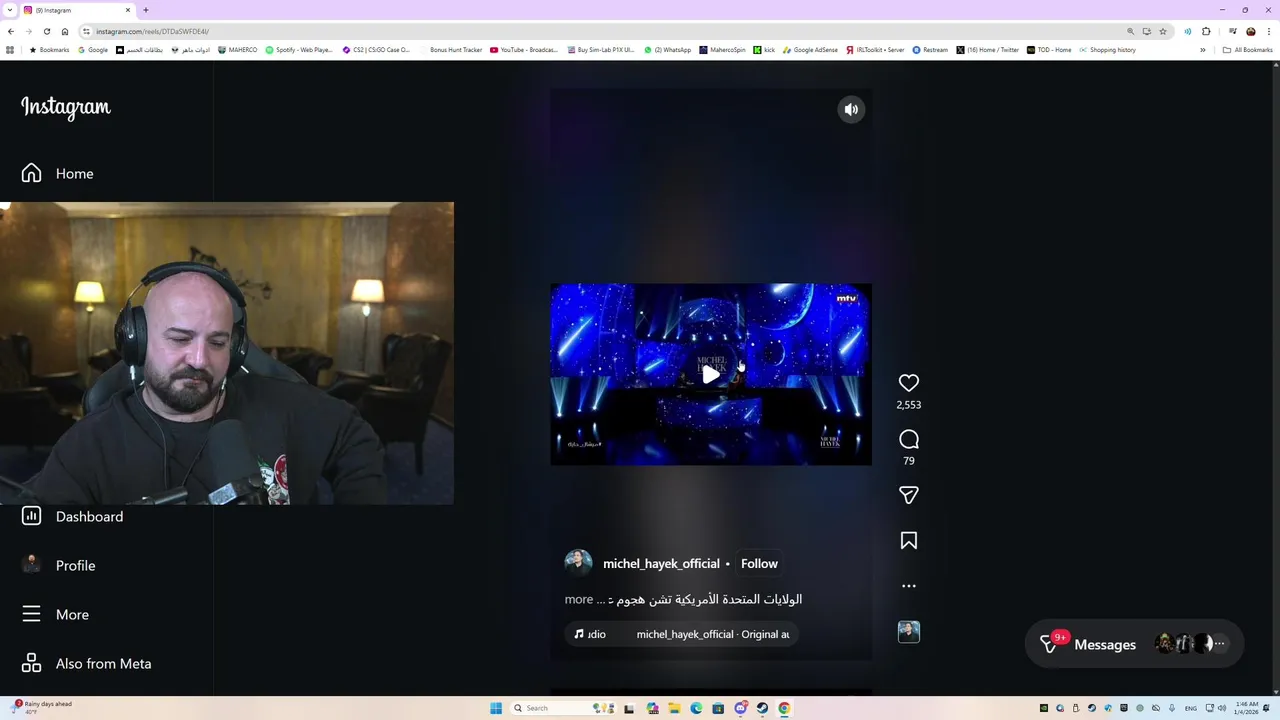Expand Also from Meta
This screenshot has height=720, width=1280.
[x=86, y=663]
